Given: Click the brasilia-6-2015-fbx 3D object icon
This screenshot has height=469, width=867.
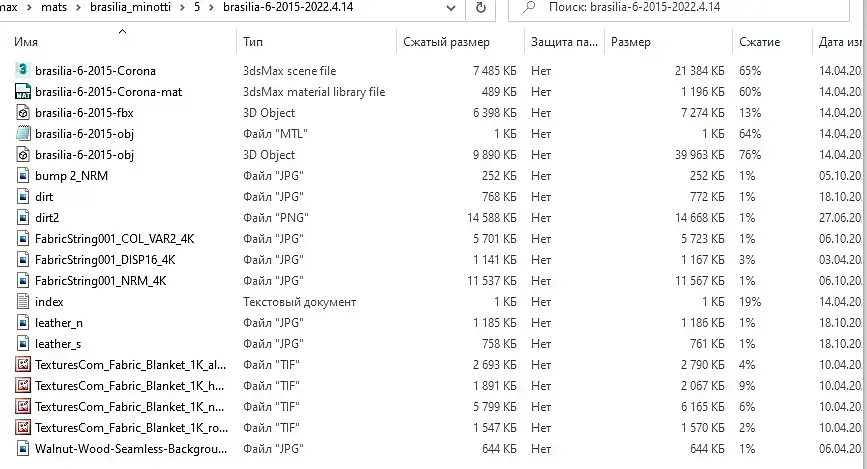Looking at the screenshot, I should coord(24,113).
